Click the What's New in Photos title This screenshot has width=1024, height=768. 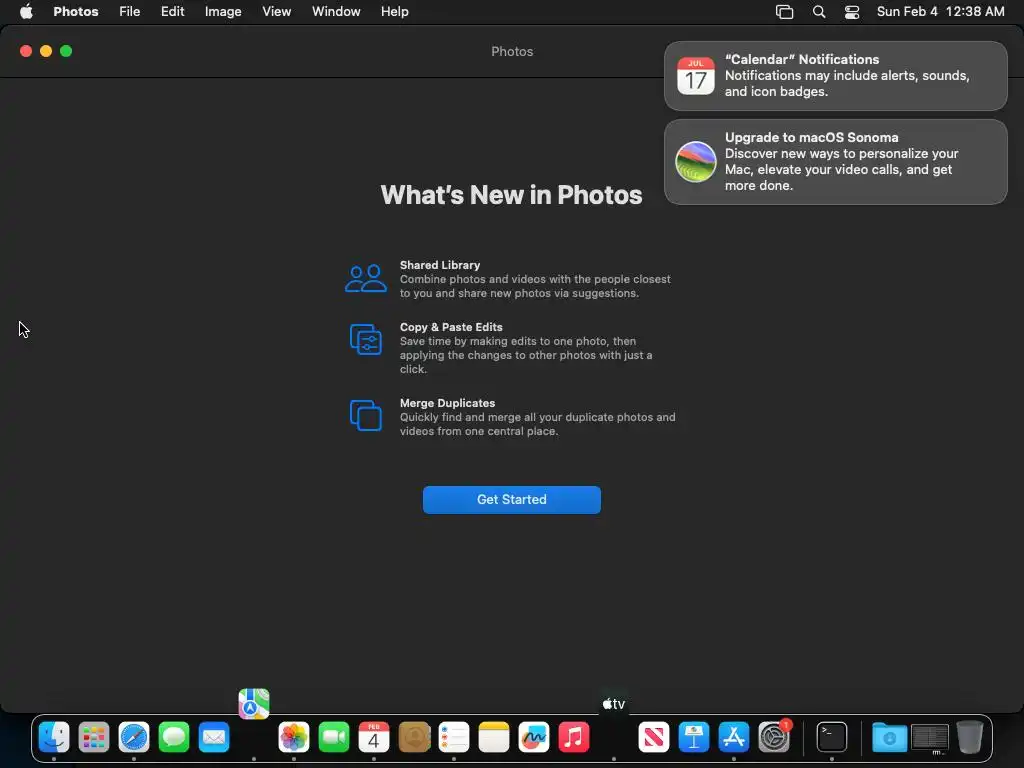[511, 195]
